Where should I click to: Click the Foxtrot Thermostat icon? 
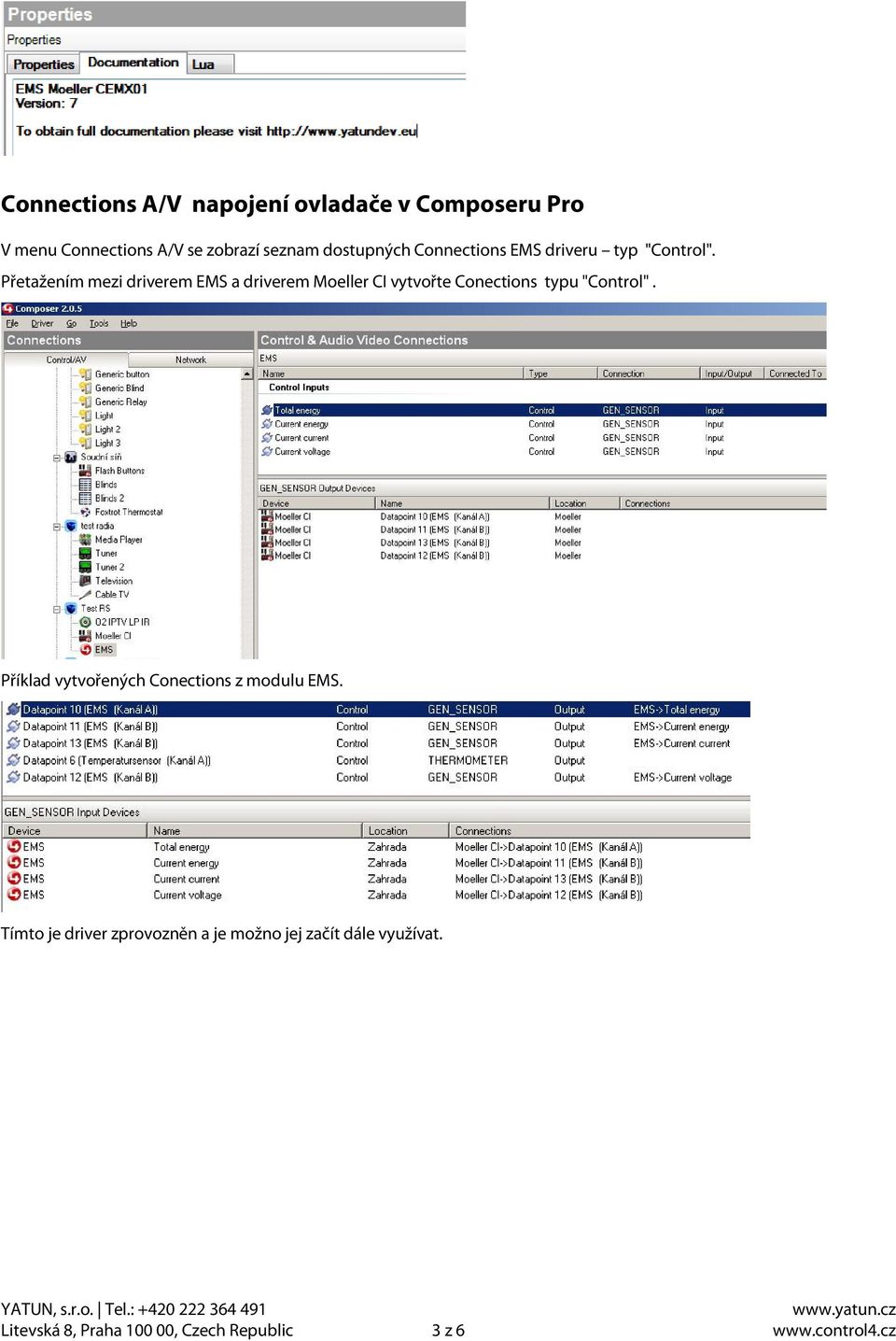point(85,512)
